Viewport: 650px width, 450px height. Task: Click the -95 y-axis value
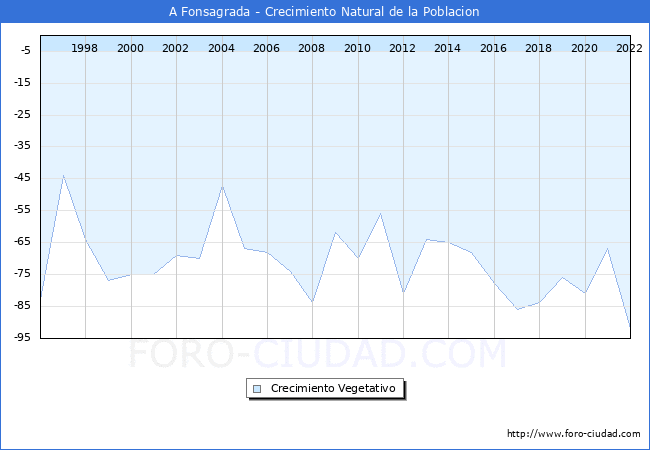[22, 337]
